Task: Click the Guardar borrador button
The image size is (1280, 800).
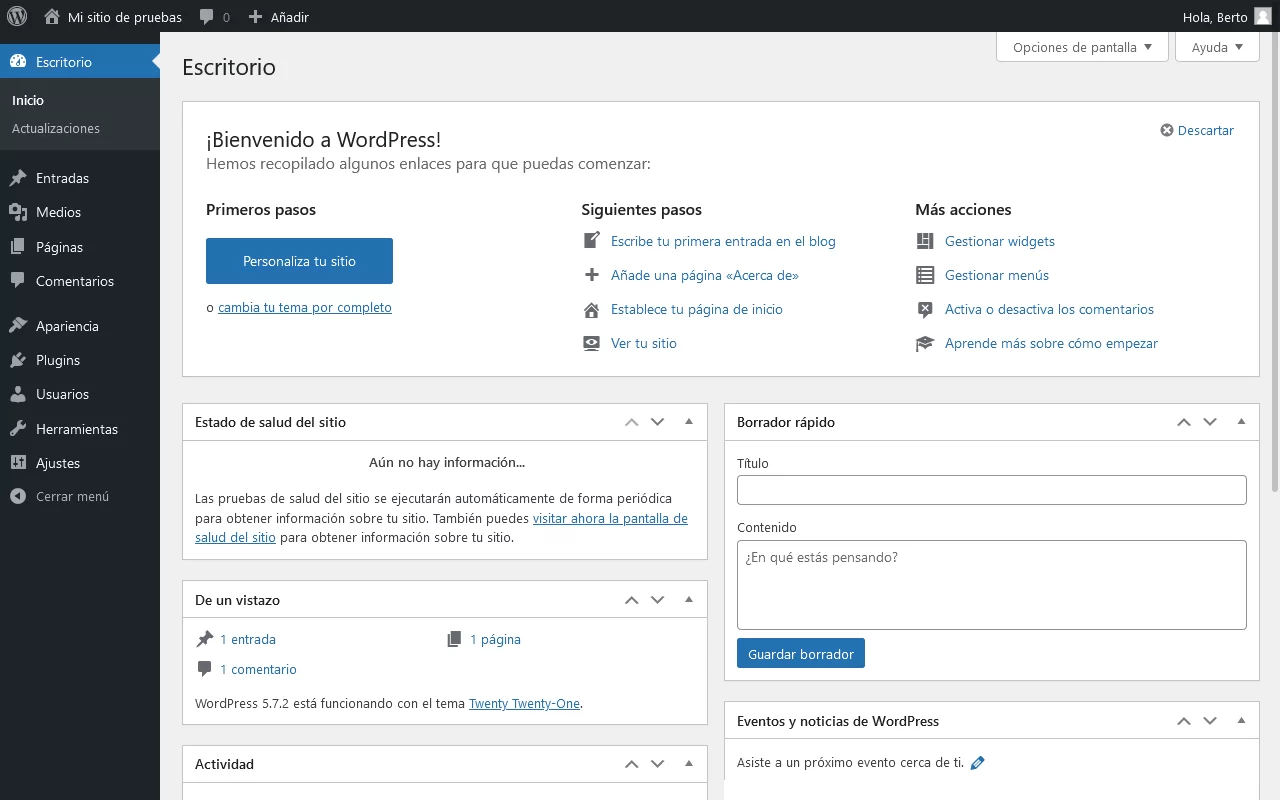Action: [x=800, y=654]
